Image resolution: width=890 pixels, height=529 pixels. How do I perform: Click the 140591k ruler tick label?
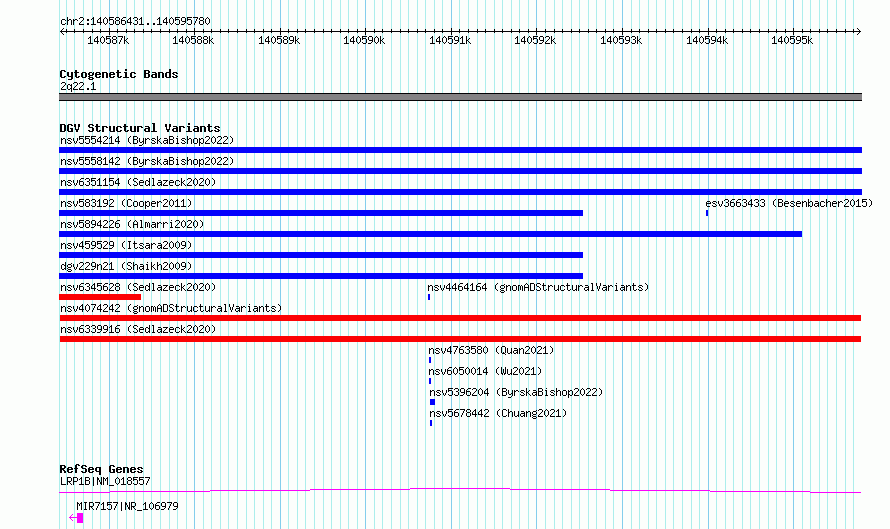450,40
